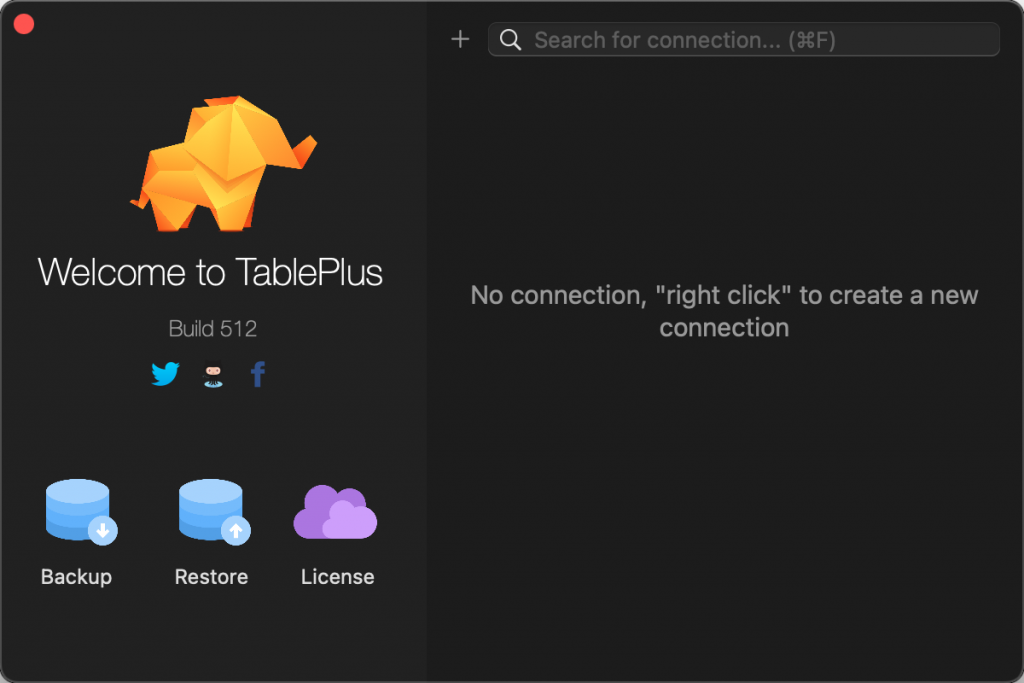Viewport: 1024px width, 683px height.
Task: Open TablePlus Twitter profile via bird icon
Action: (x=164, y=373)
